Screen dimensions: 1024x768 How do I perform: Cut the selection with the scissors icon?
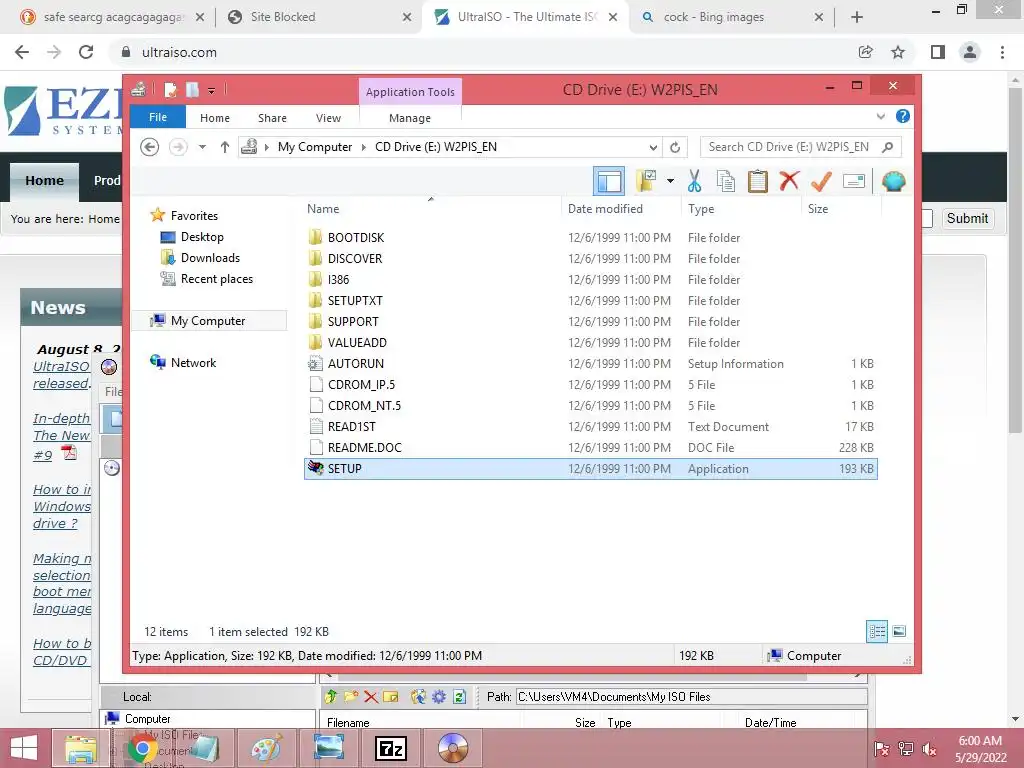click(x=694, y=181)
